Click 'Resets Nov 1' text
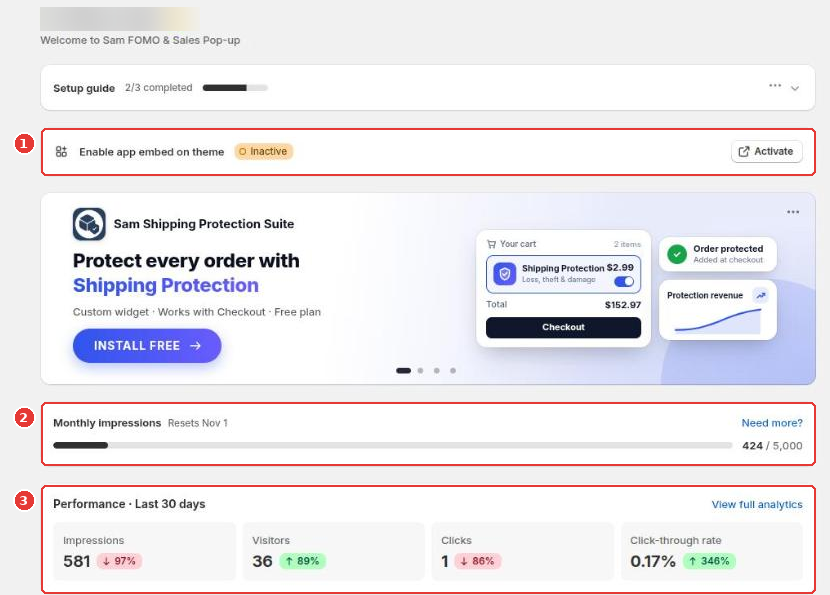 tap(197, 423)
